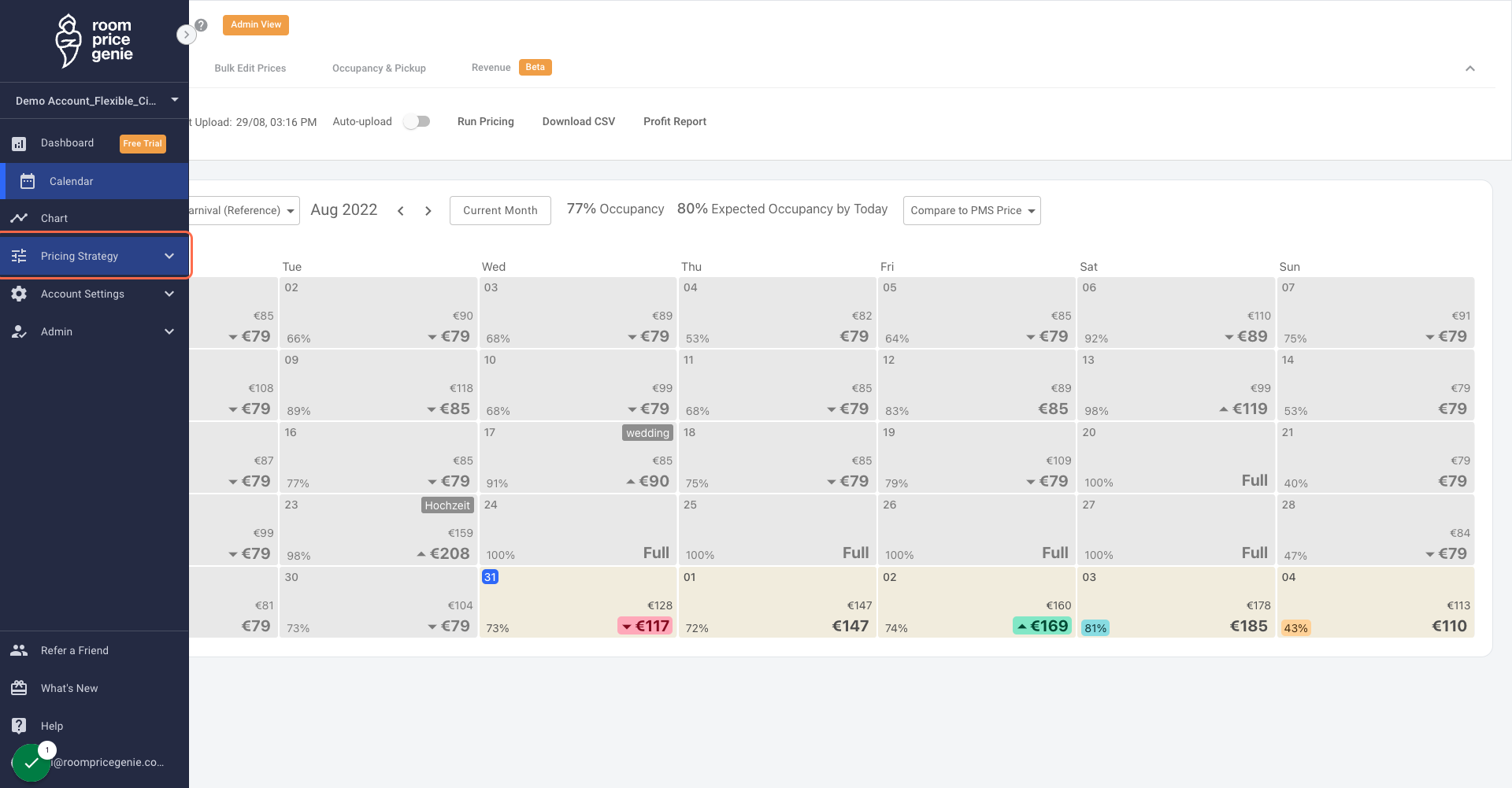
Task: Click the What's New gift icon
Action: [19, 688]
